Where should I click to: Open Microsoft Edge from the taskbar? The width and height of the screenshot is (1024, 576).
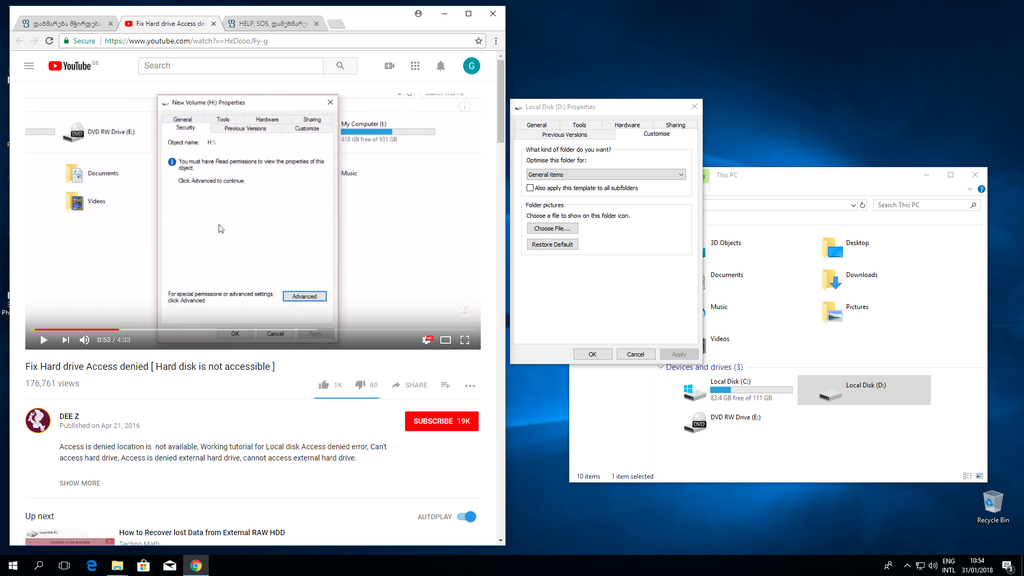[91, 566]
